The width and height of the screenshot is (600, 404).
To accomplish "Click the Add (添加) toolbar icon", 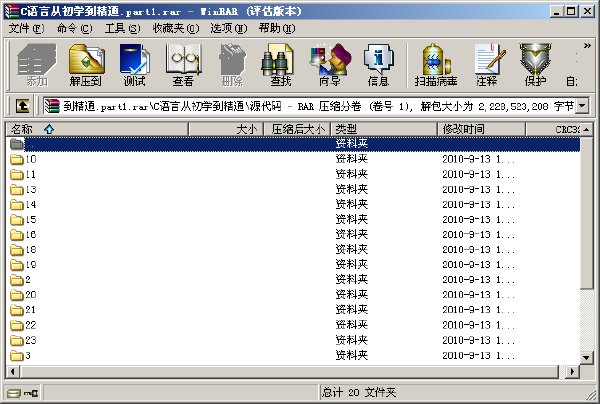I will (37, 65).
